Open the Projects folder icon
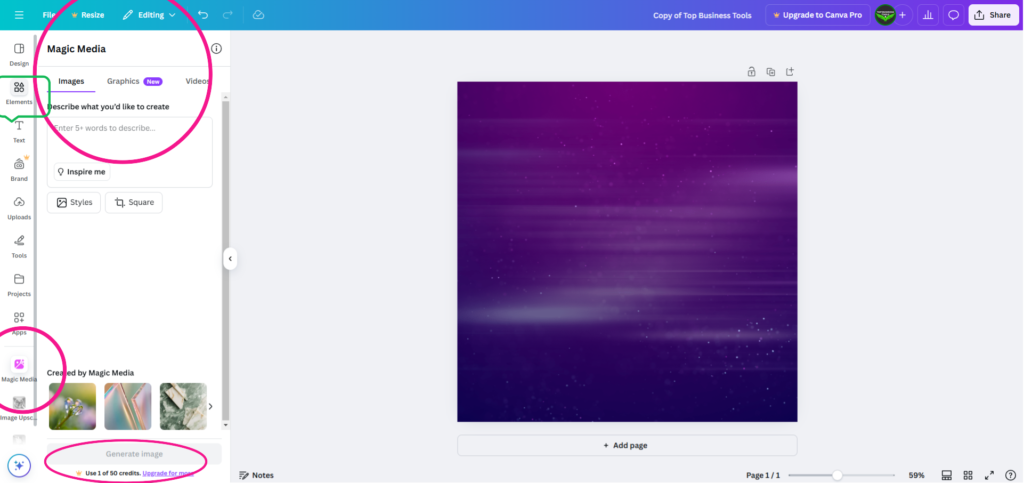 coord(19,284)
